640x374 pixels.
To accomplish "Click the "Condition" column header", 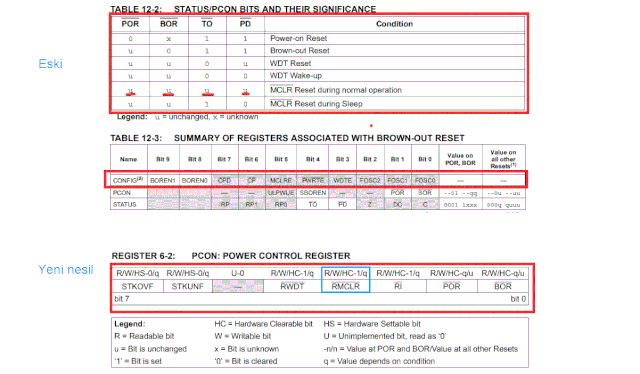I will (x=394, y=24).
